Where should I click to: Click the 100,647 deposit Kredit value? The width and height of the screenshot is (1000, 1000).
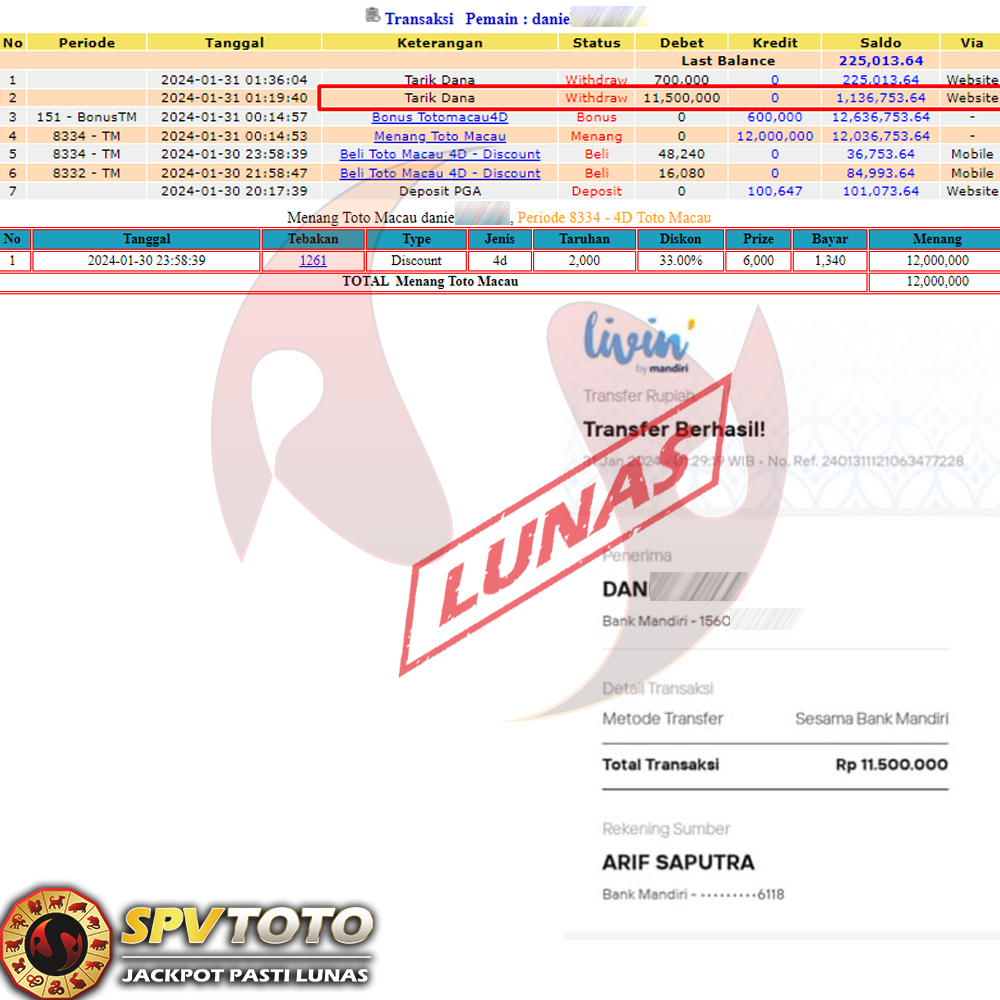(775, 191)
